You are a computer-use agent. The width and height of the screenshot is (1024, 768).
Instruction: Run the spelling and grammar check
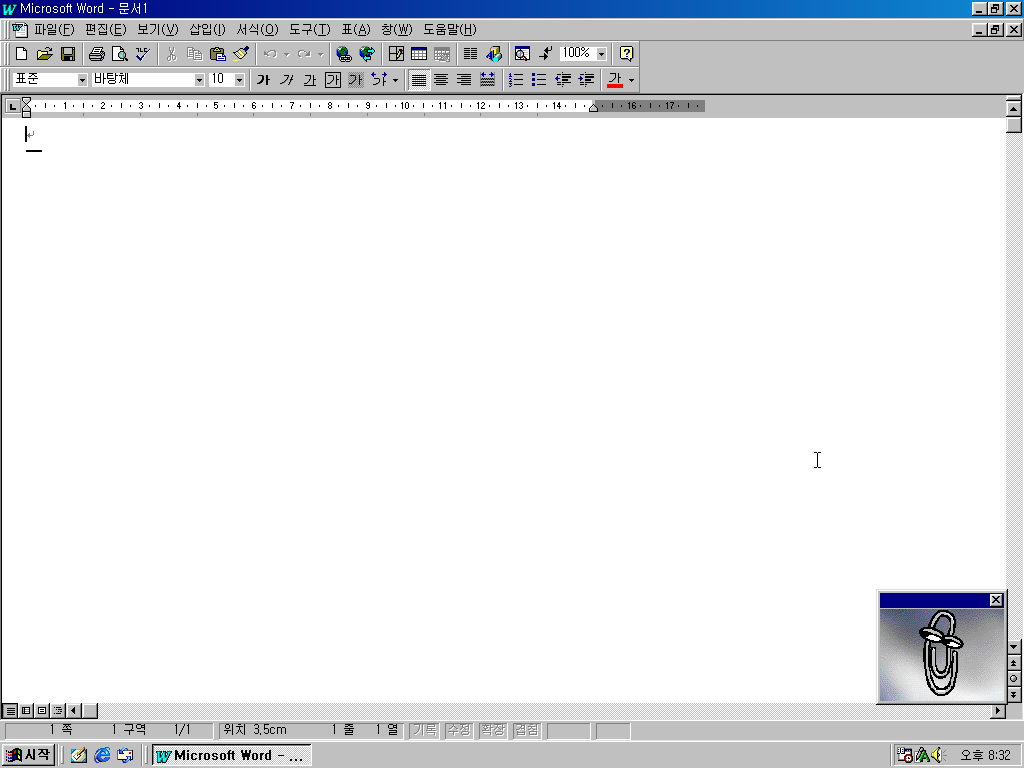(142, 54)
